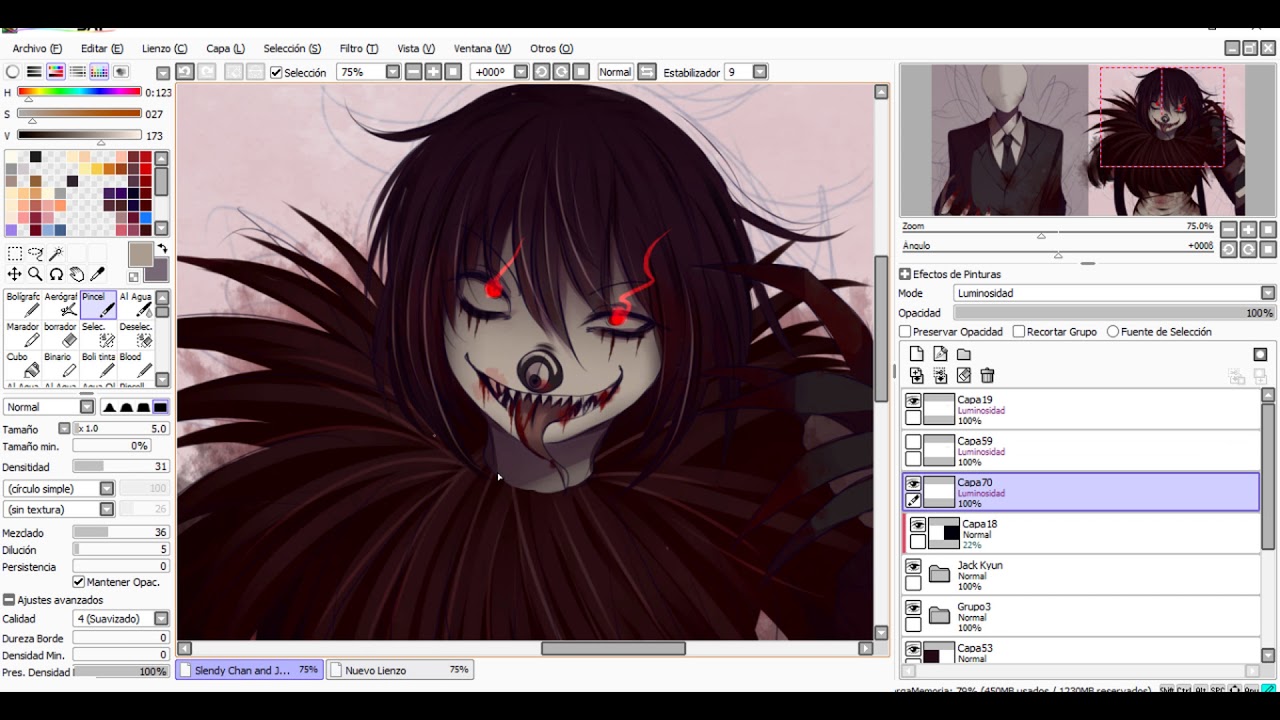Open the Editar menu
This screenshot has width=1280, height=720.
coord(102,48)
